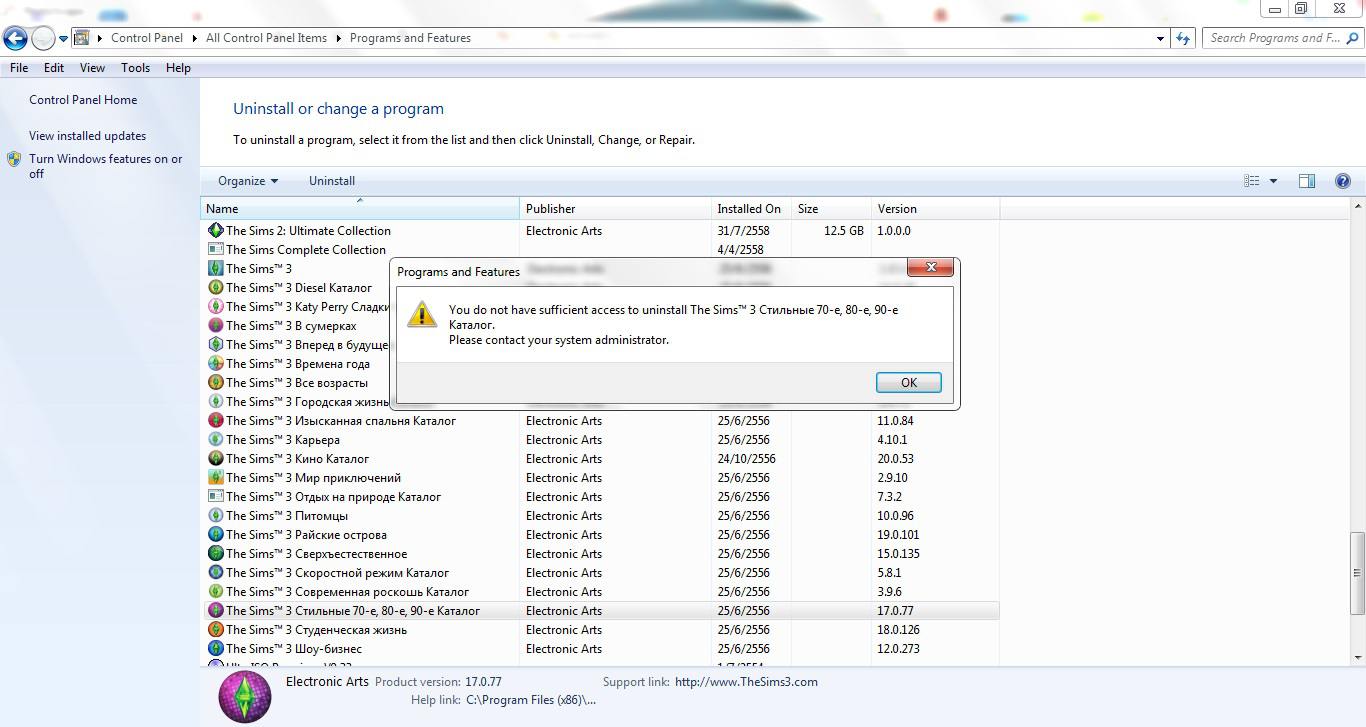Click The Sims 3 Карьера icon
Screen dimensions: 1366x727
point(215,440)
